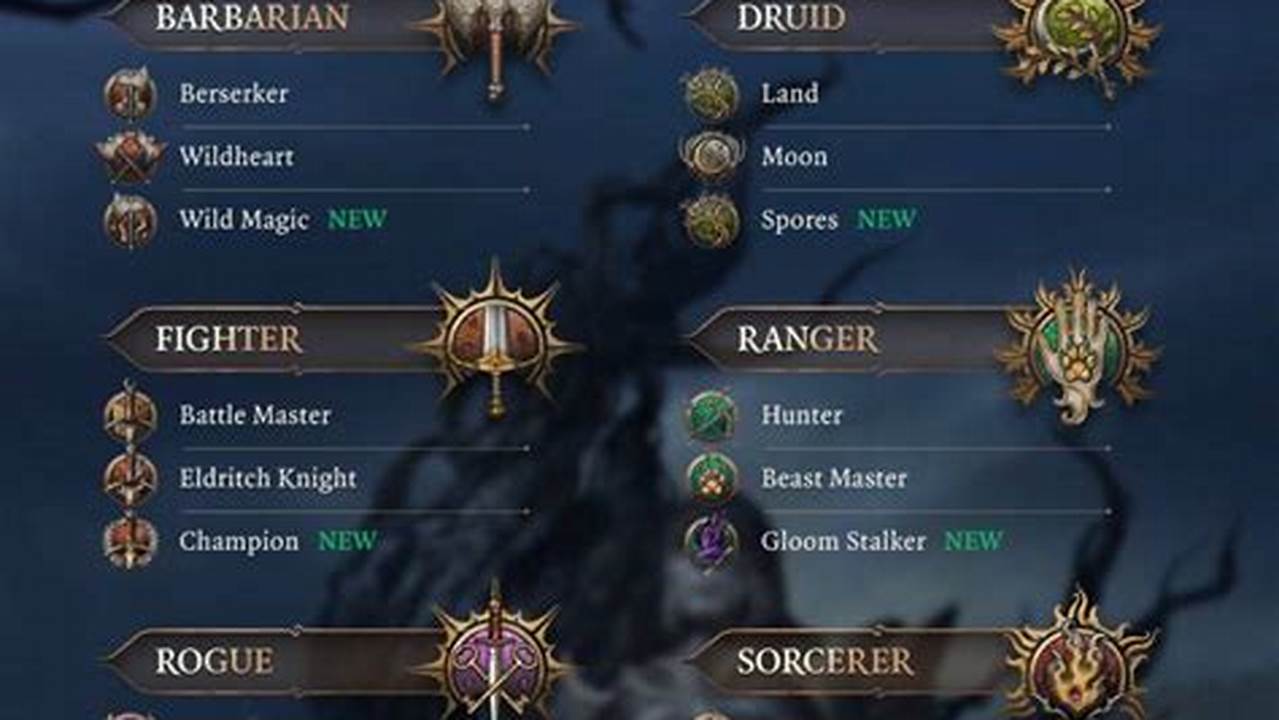Click the NEW tag beside Champion
This screenshot has height=720, width=1279.
click(348, 542)
